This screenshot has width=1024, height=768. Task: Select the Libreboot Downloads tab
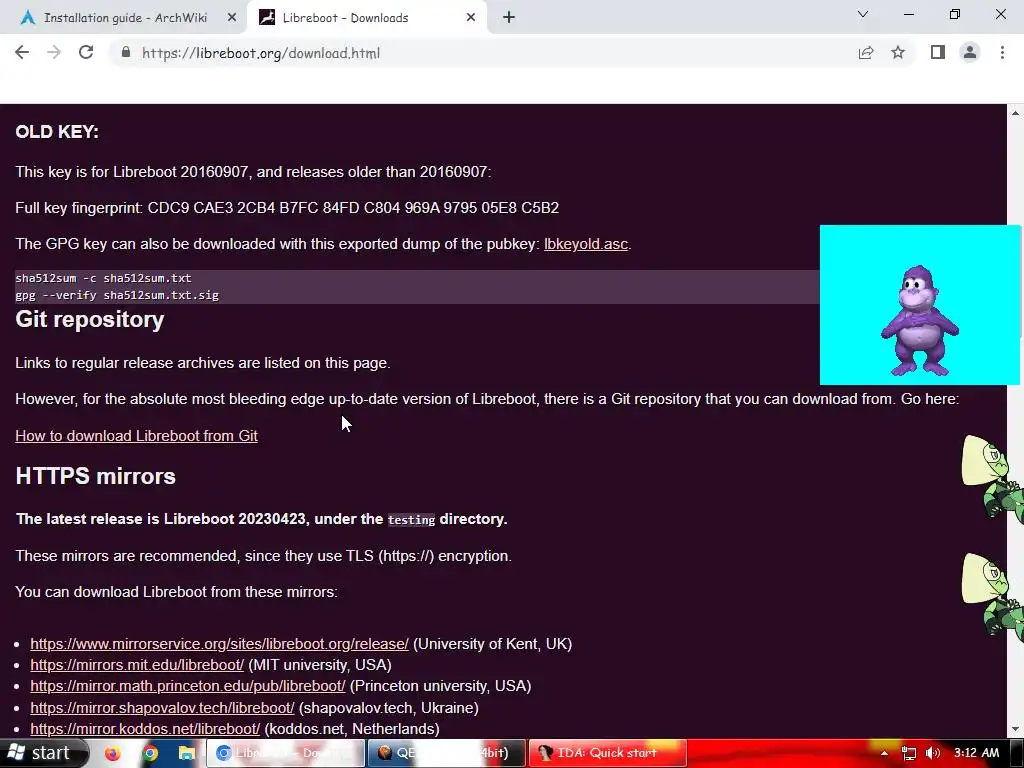345,18
